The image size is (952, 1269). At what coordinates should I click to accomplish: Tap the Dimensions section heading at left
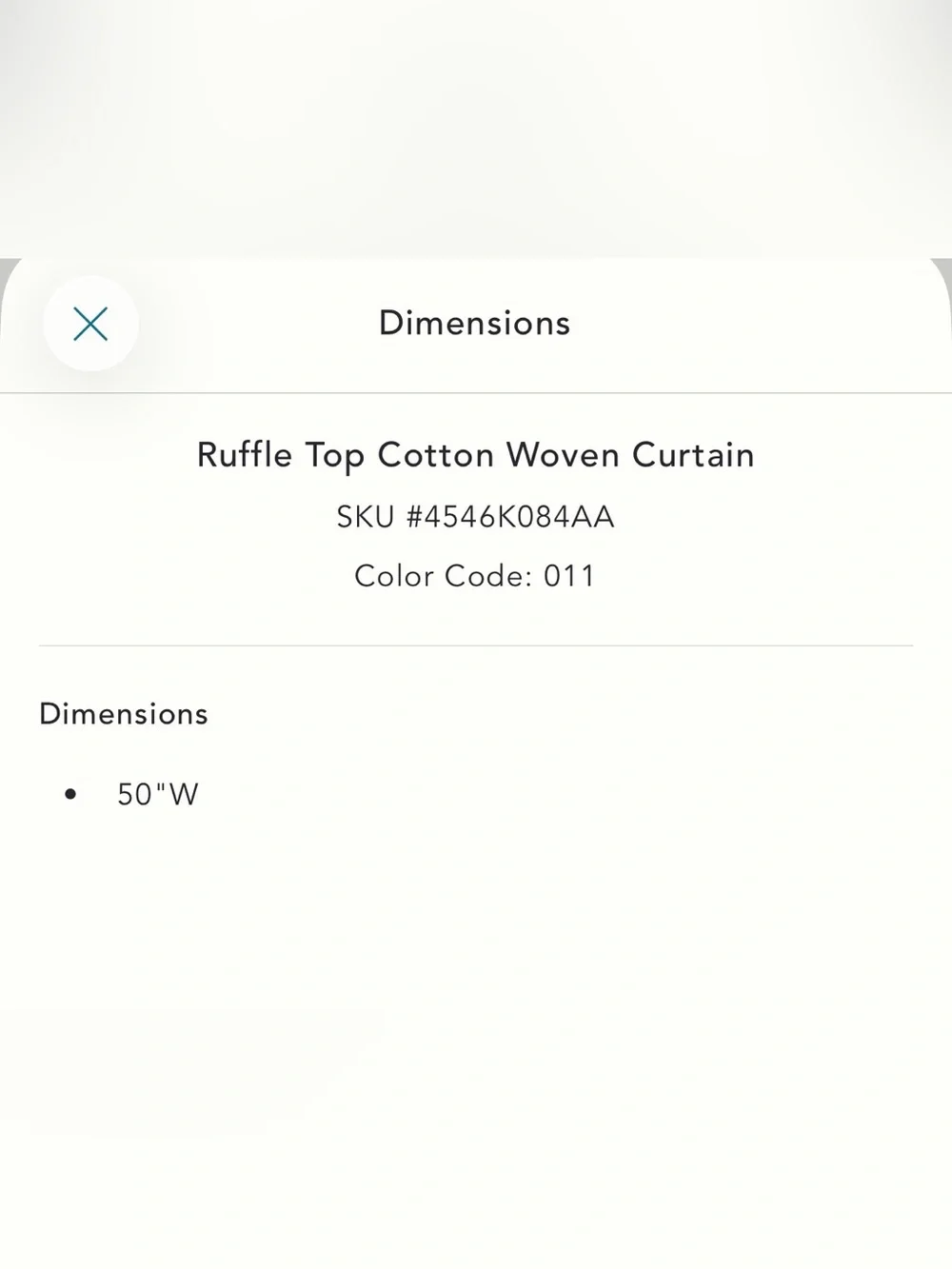pos(124,714)
